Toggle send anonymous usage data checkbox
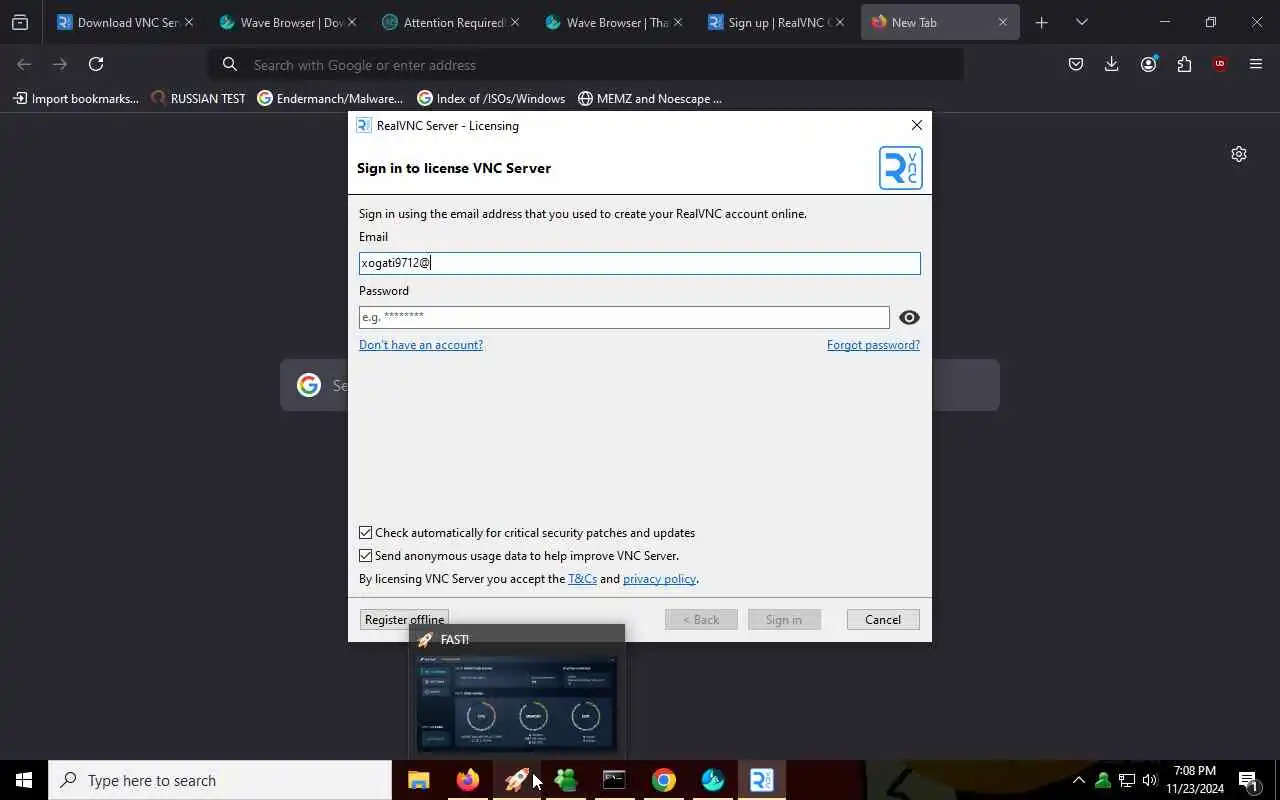The width and height of the screenshot is (1280, 800). [x=366, y=556]
